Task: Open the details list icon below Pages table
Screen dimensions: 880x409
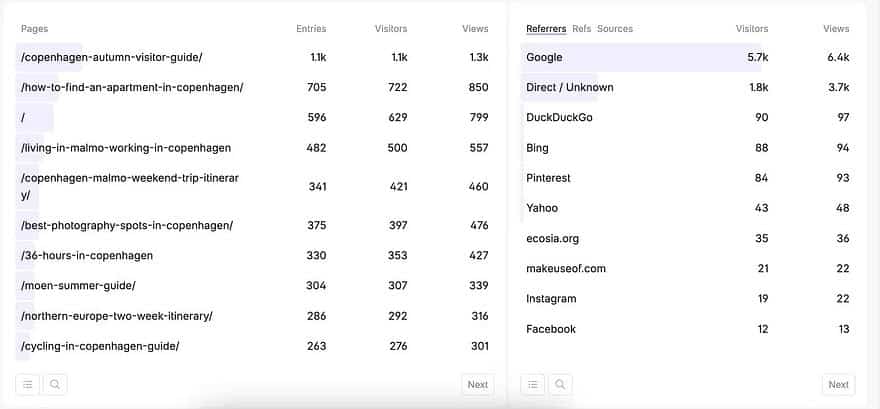Action: pos(28,384)
